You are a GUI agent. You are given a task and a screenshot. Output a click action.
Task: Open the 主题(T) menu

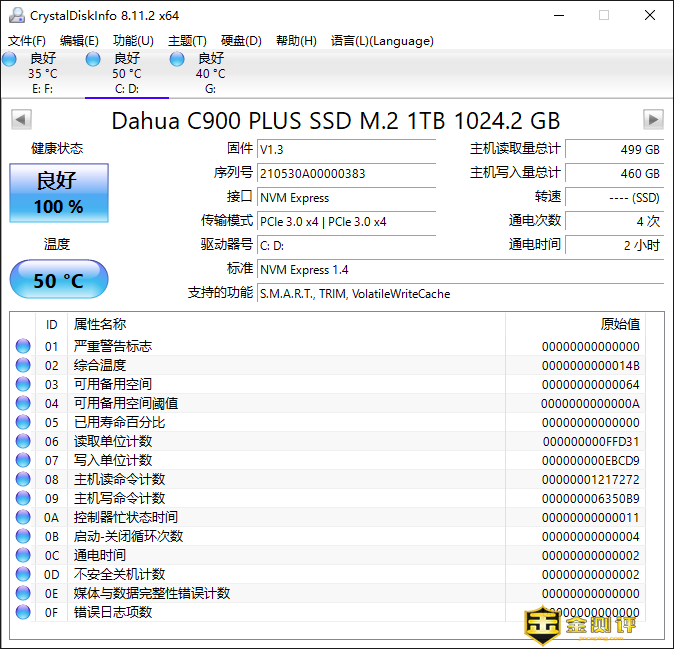pyautogui.click(x=187, y=41)
